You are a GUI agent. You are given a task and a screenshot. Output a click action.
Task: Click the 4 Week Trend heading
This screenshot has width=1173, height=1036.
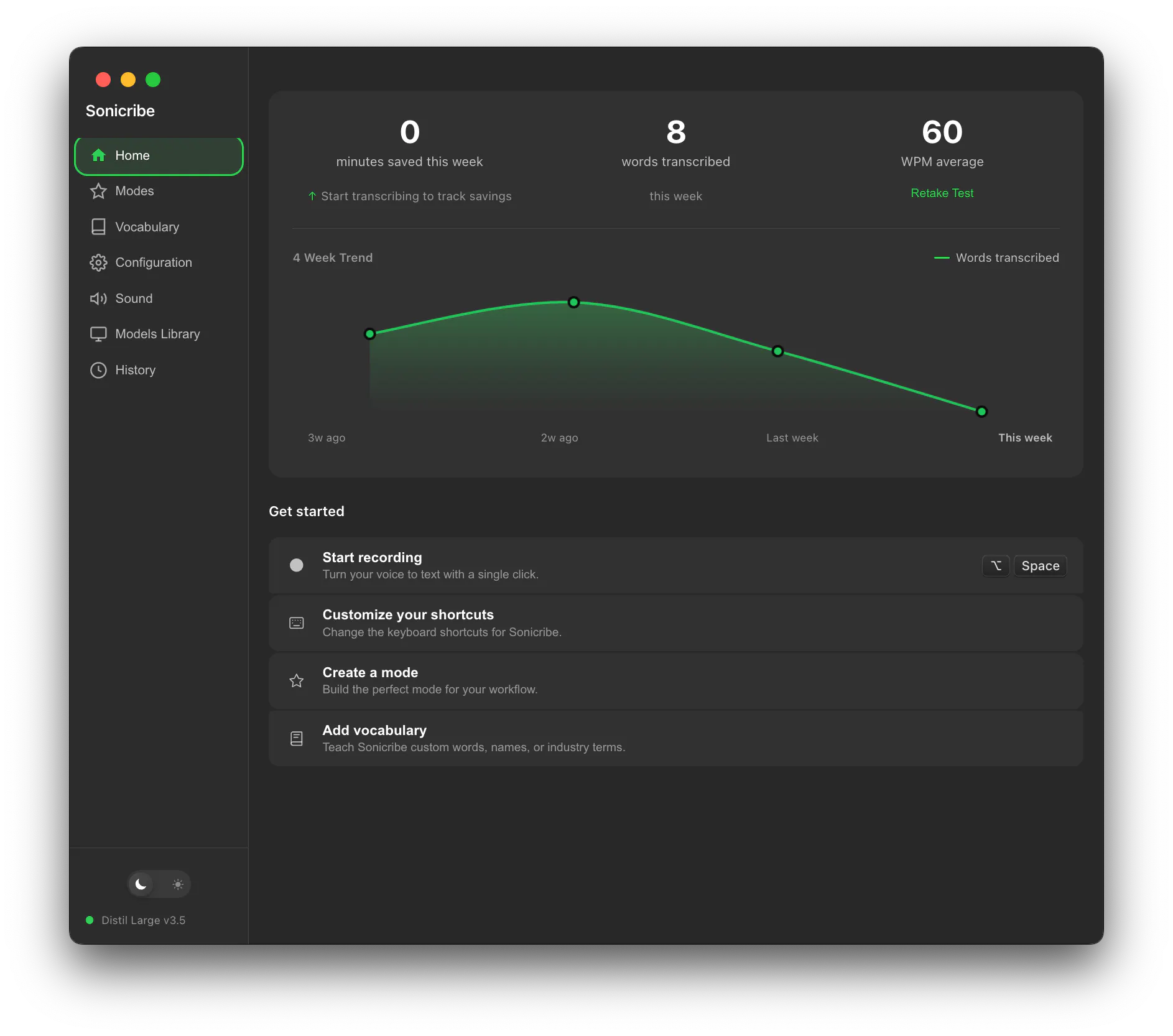[x=333, y=258]
